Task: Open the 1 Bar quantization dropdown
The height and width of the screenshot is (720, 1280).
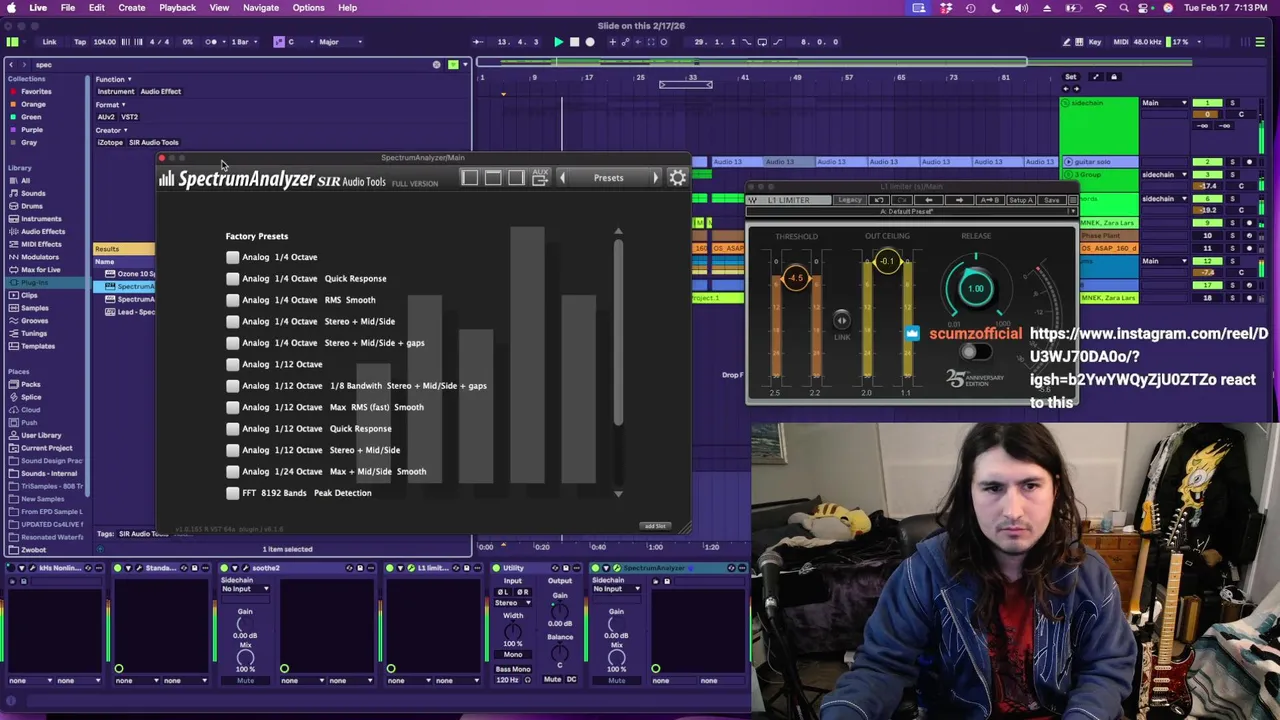Action: pyautogui.click(x=245, y=42)
